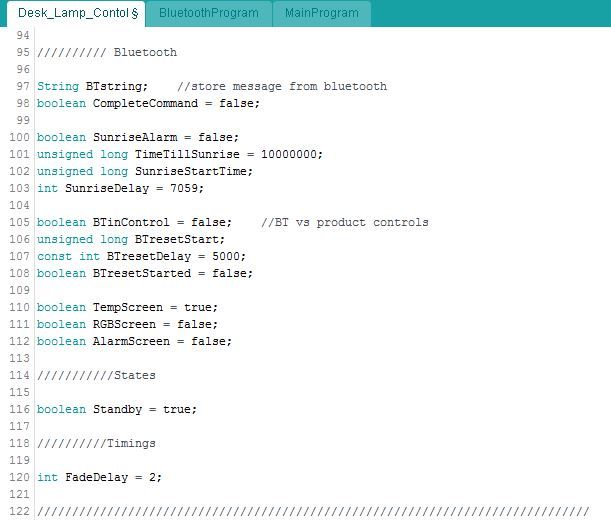Viewport: 611px width, 520px height.
Task: Click the '//////////Timings' comment line
Action: pos(96,443)
